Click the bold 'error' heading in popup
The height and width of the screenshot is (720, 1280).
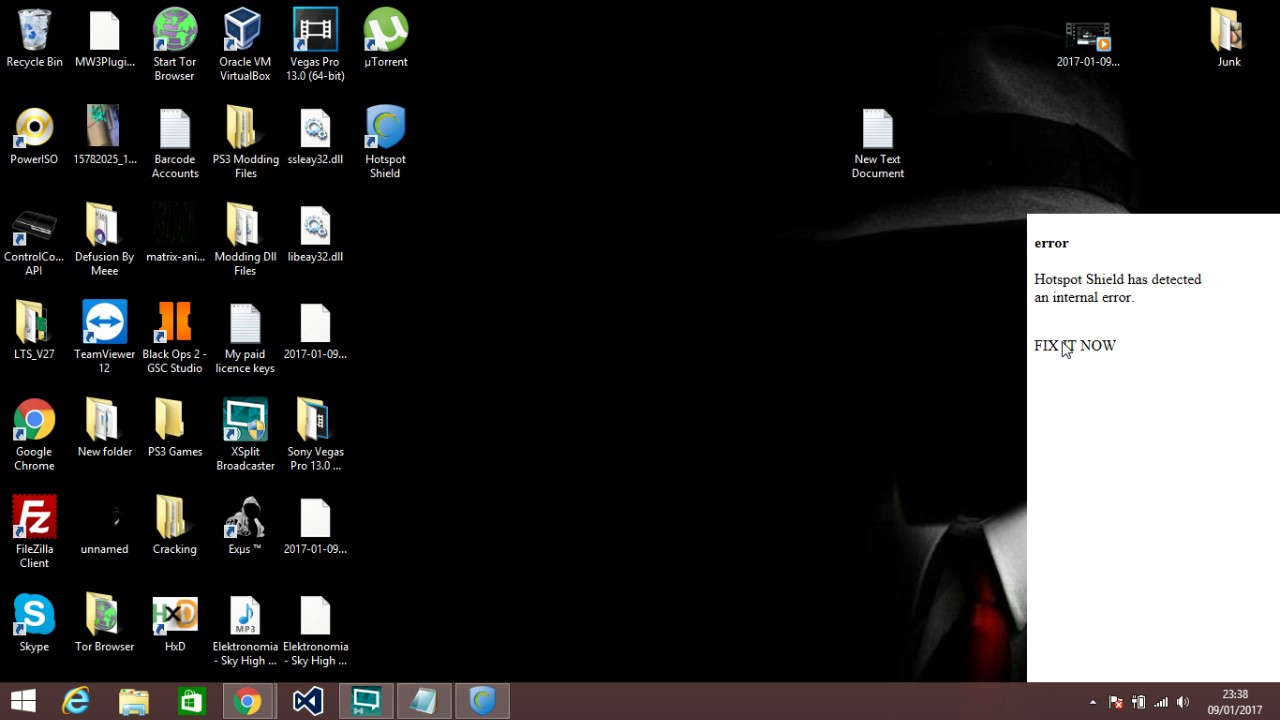click(x=1051, y=243)
